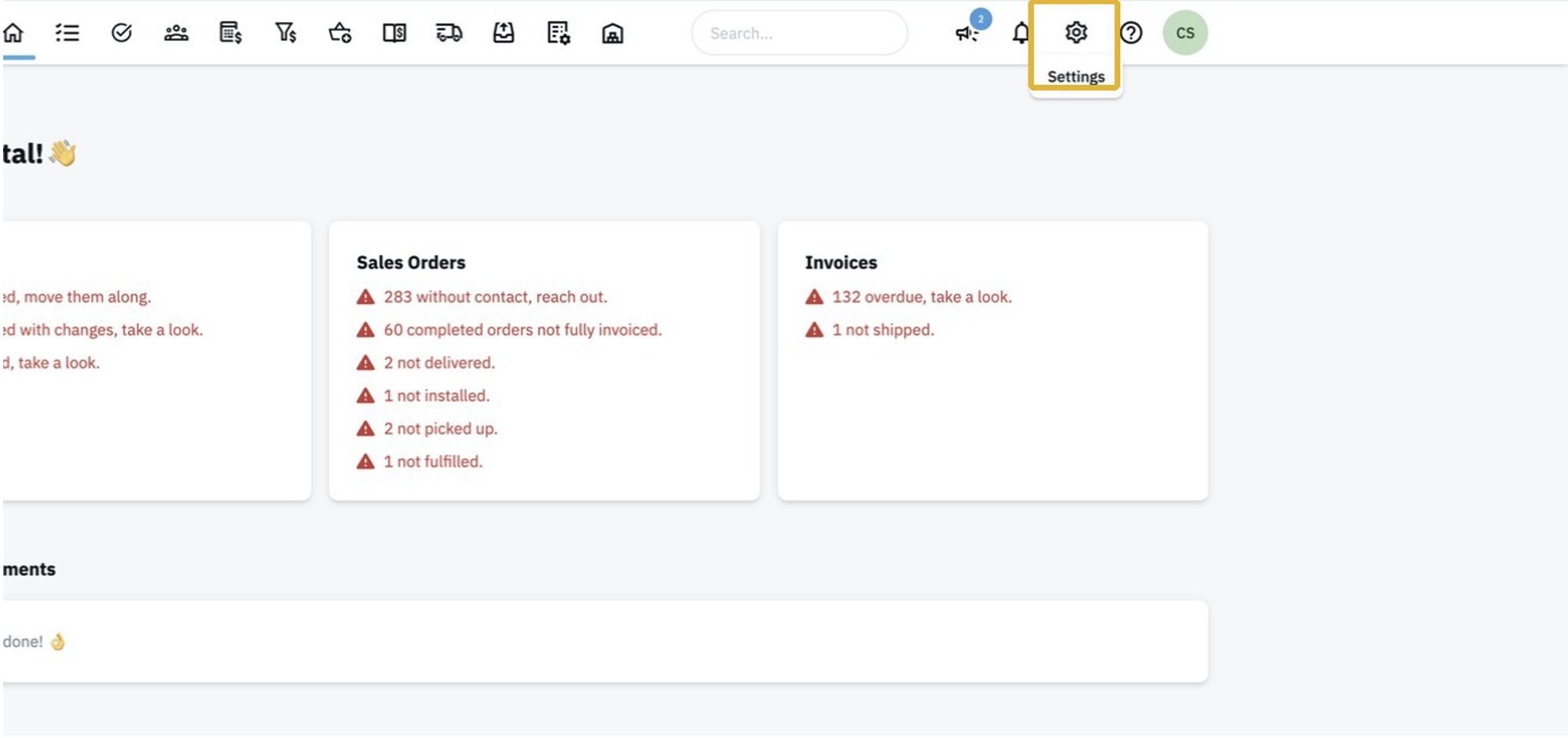Open the task list icon
The height and width of the screenshot is (738, 1568).
[67, 33]
